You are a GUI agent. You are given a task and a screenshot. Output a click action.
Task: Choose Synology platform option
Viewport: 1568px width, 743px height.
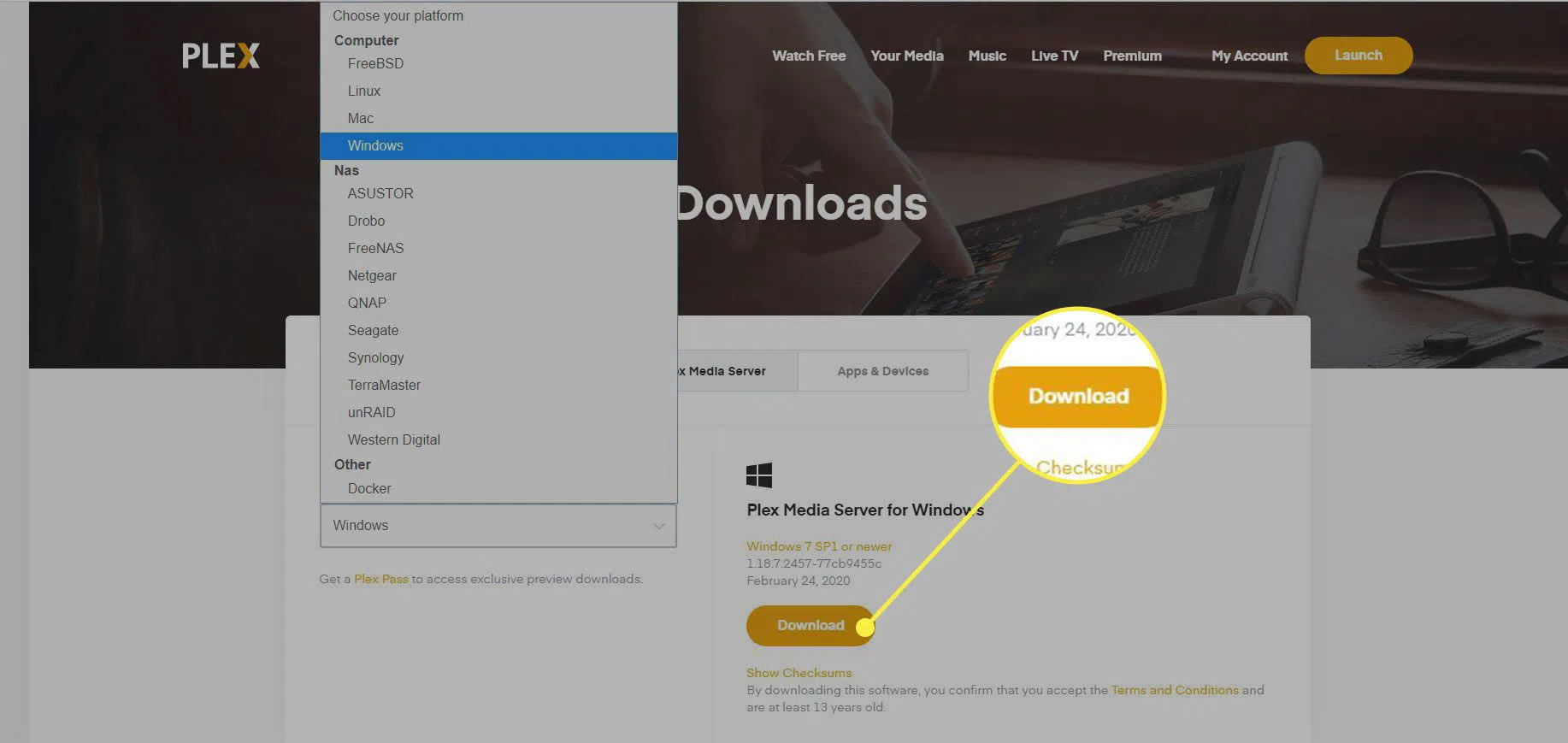[498, 357]
